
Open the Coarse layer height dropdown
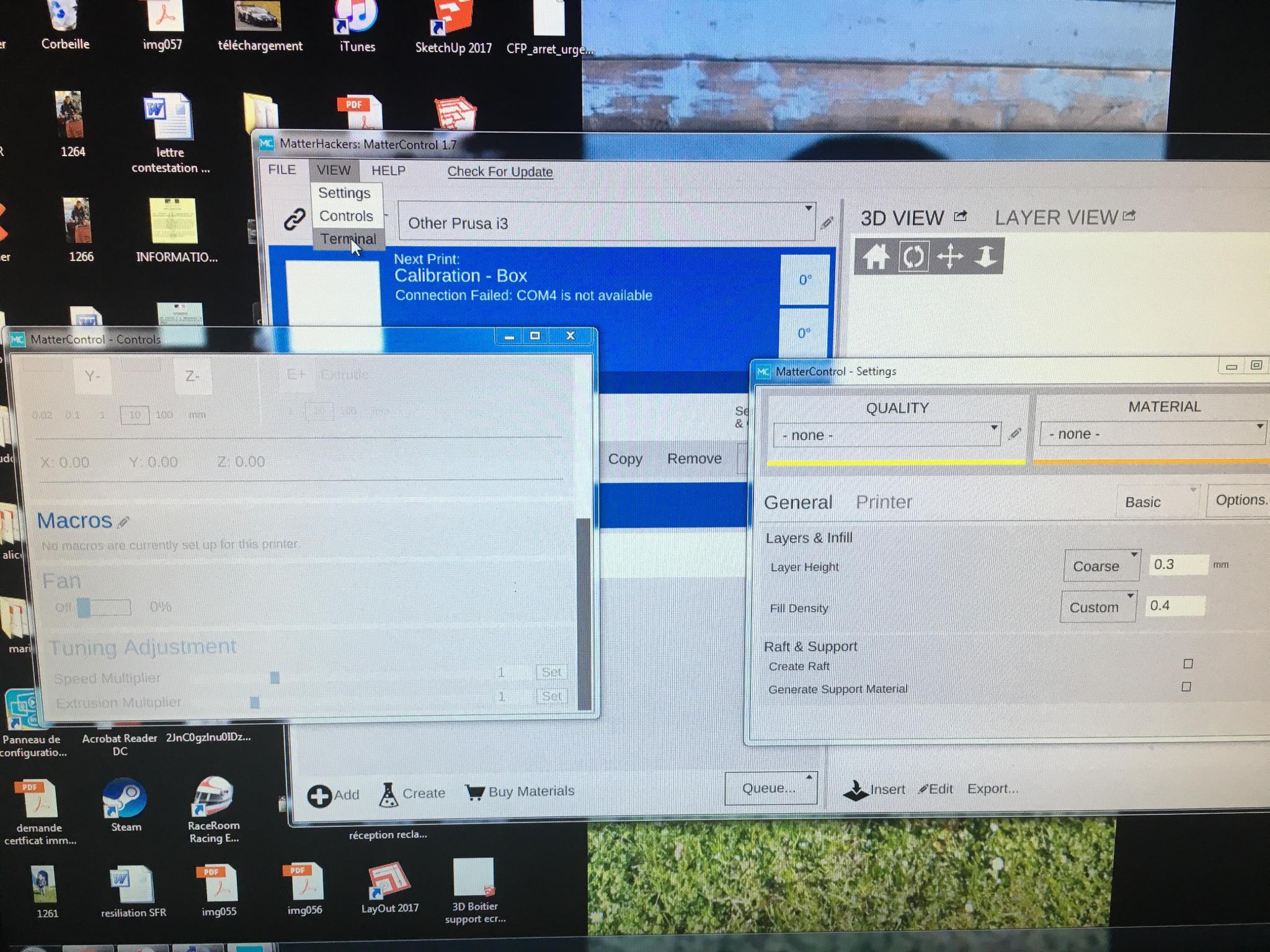pos(1101,566)
